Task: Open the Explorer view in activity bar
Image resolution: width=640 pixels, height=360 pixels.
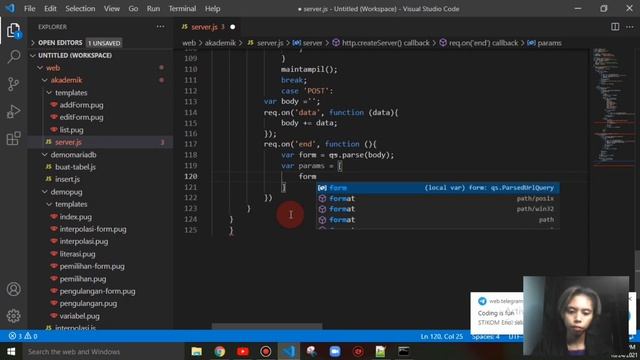Action: pyautogui.click(x=13, y=31)
